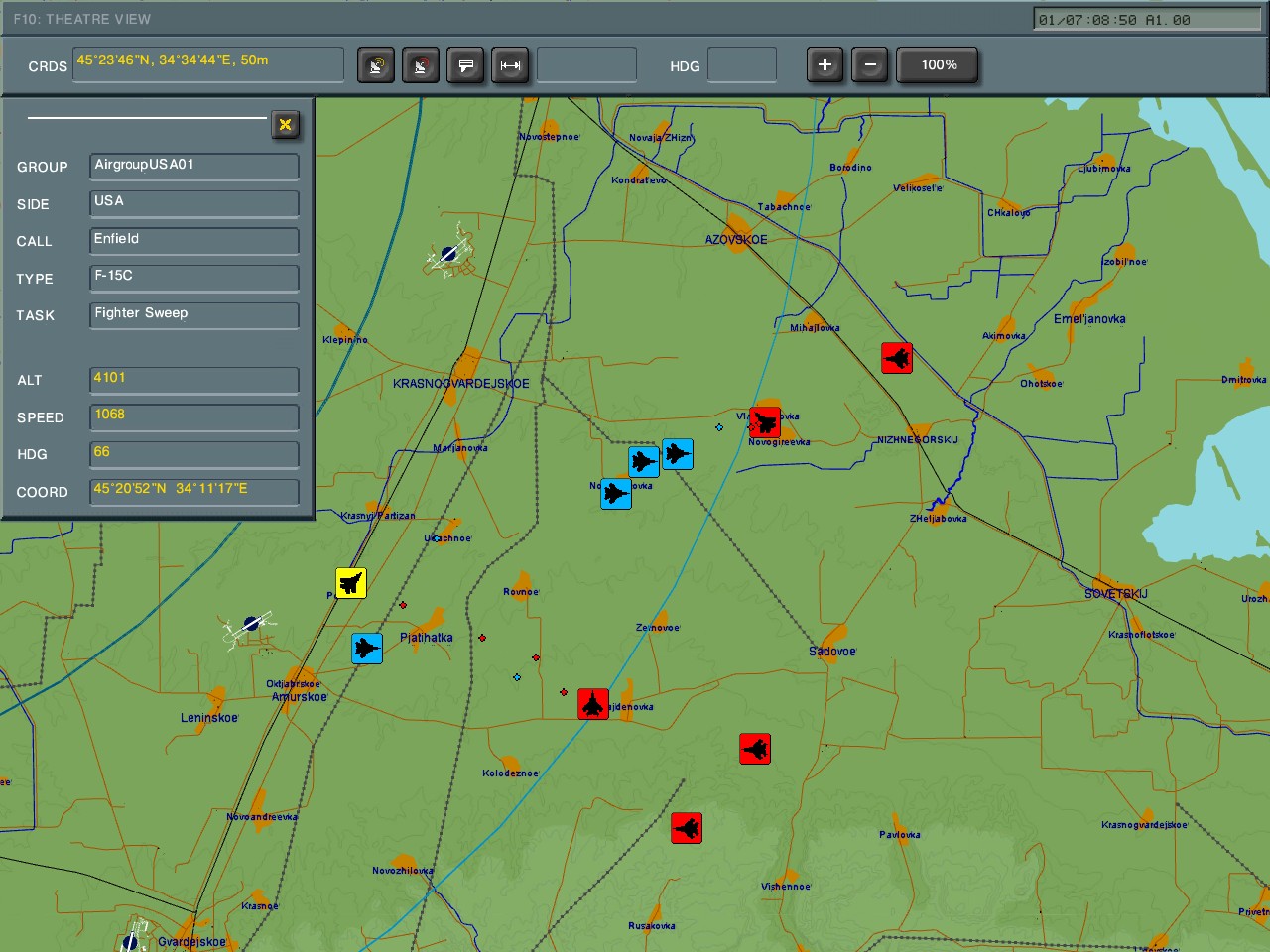Select the westernmost blue aircraft of the trio
Image resolution: width=1270 pixels, height=952 pixels.
pyautogui.click(x=616, y=493)
